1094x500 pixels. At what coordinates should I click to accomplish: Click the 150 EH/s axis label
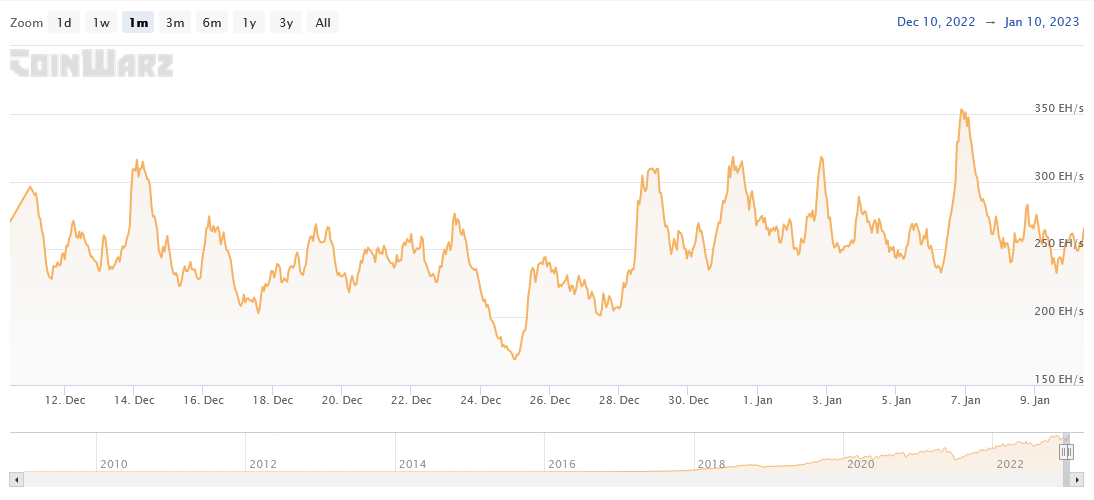click(1059, 379)
